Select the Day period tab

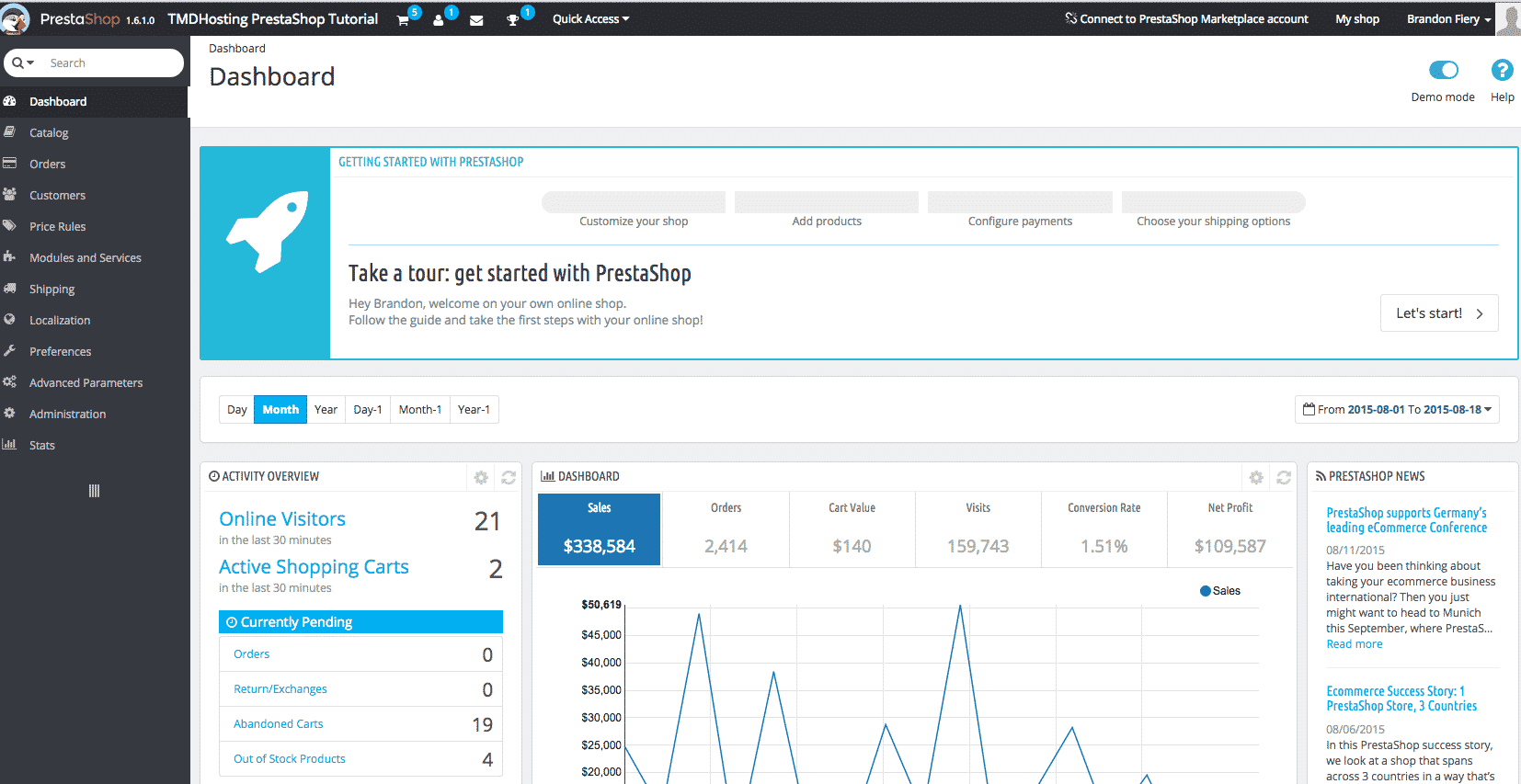tap(236, 410)
